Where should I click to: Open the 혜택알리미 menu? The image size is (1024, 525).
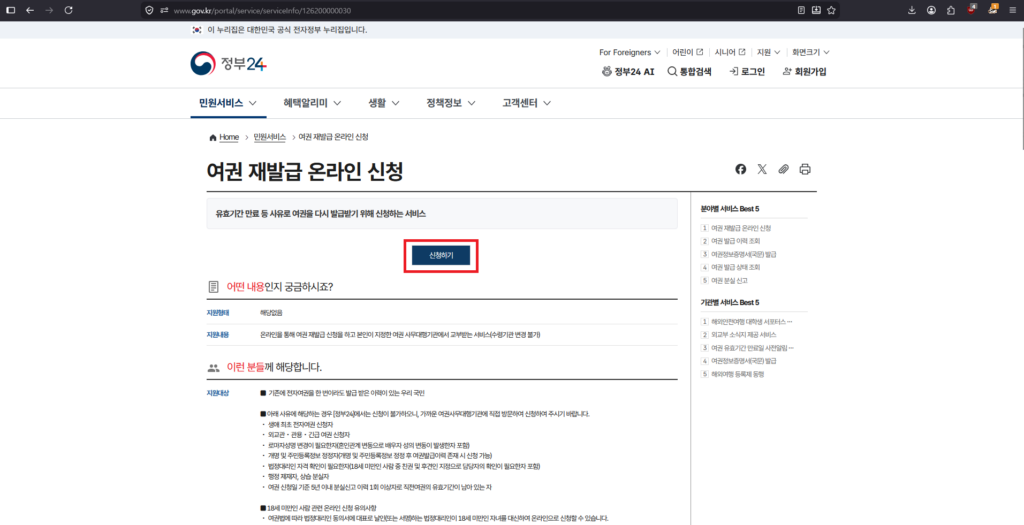312,103
